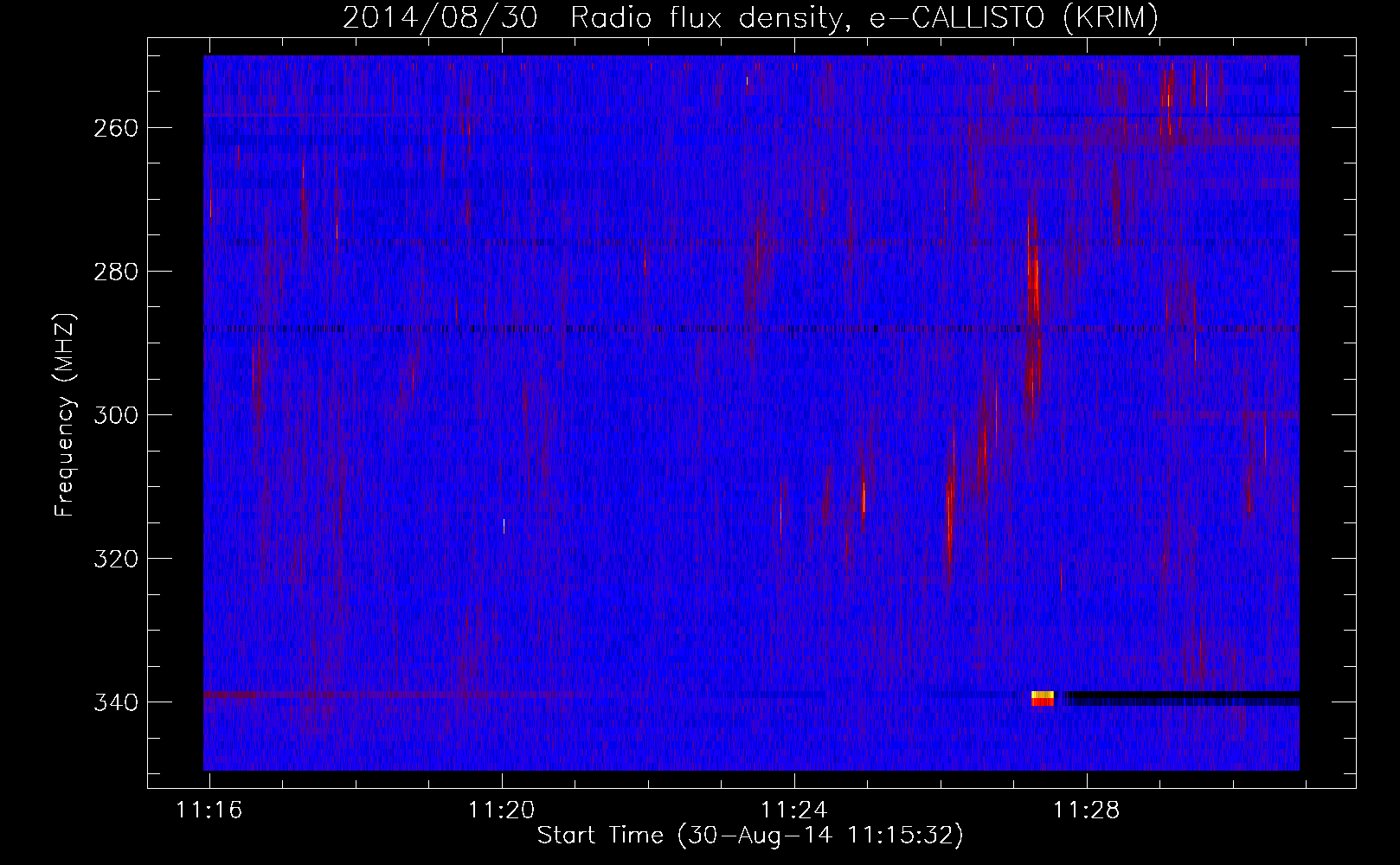The height and width of the screenshot is (865, 1400).
Task: Click the 280 frequency tick label
Action: click(x=115, y=272)
